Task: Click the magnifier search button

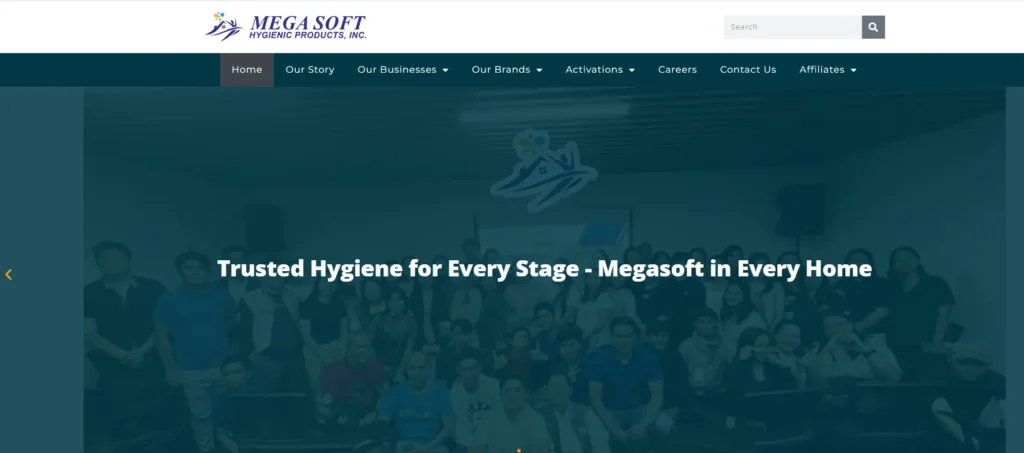Action: [873, 27]
